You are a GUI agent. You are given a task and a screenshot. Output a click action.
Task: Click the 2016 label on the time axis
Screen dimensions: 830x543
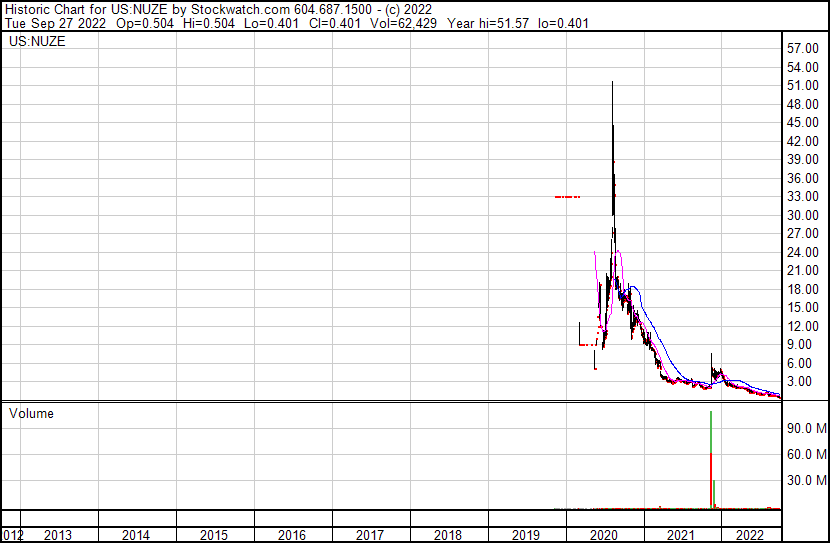292,535
